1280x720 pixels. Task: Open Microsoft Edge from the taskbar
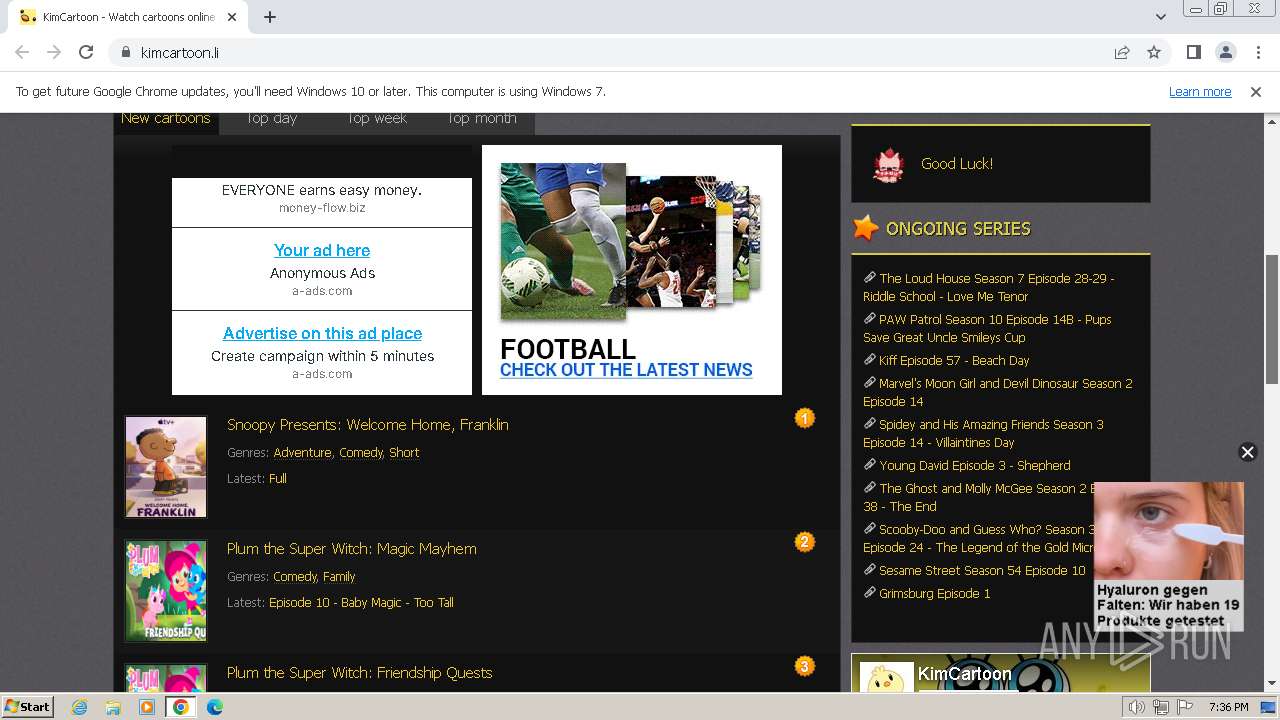[215, 707]
